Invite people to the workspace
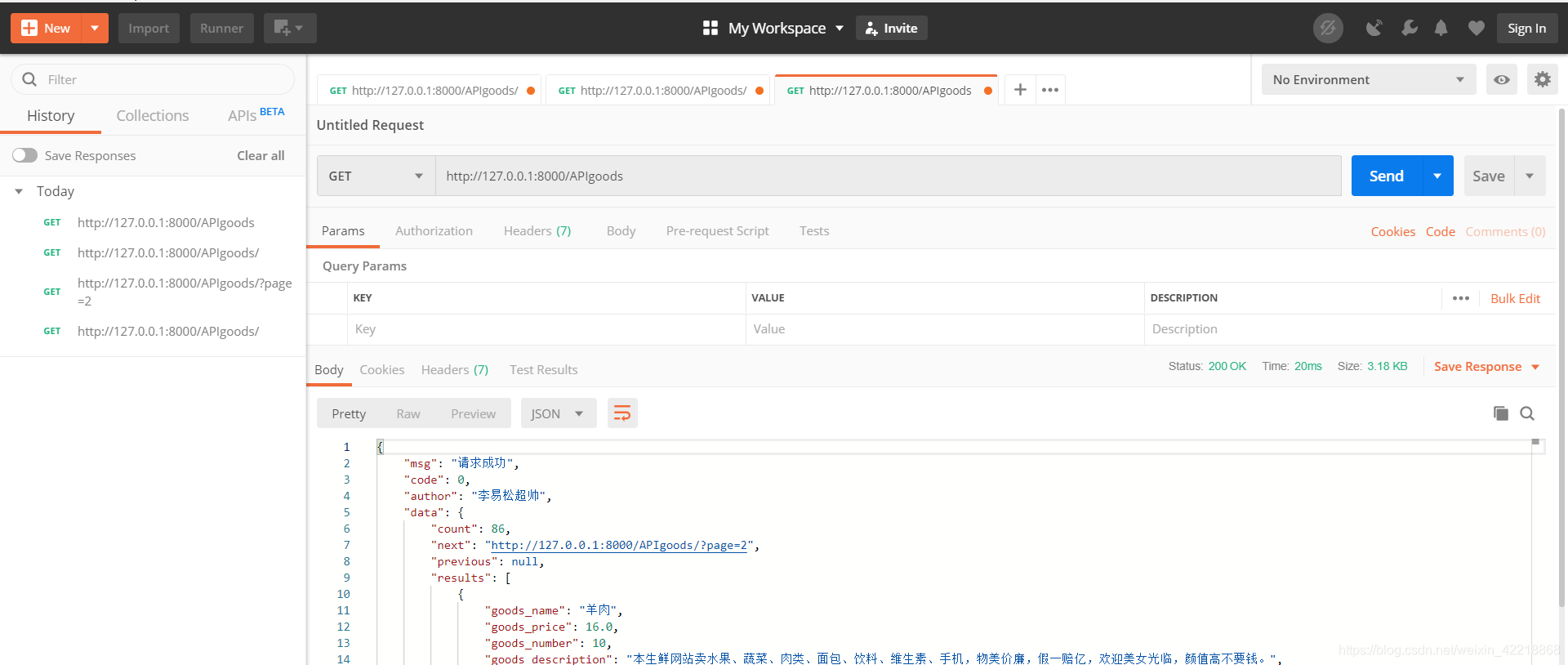Viewport: 1568px width, 665px height. (892, 28)
